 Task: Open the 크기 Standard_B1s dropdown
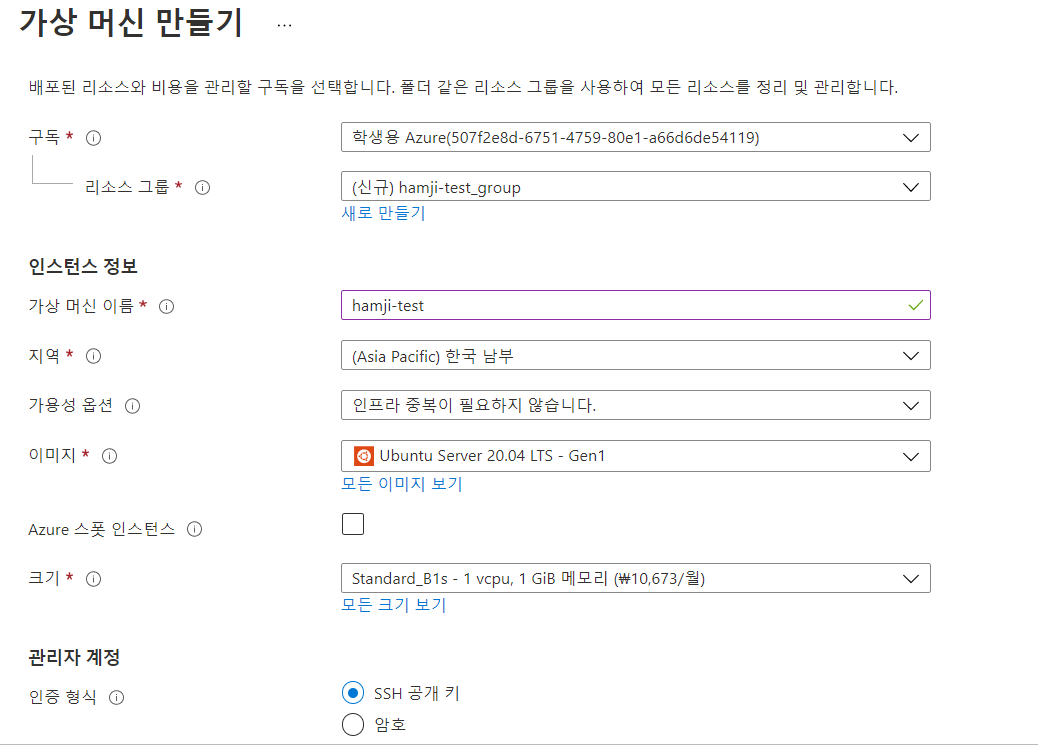[636, 578]
